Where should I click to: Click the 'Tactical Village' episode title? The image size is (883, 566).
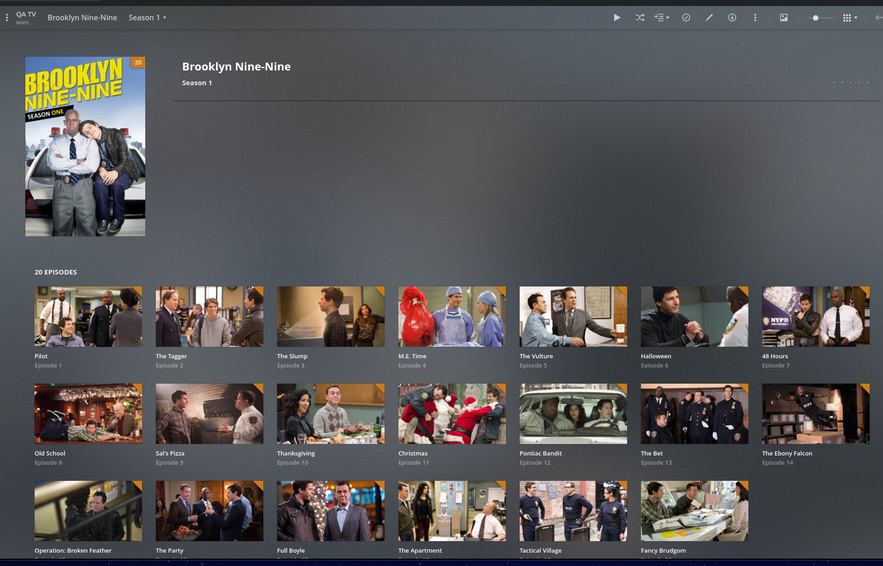[541, 551]
